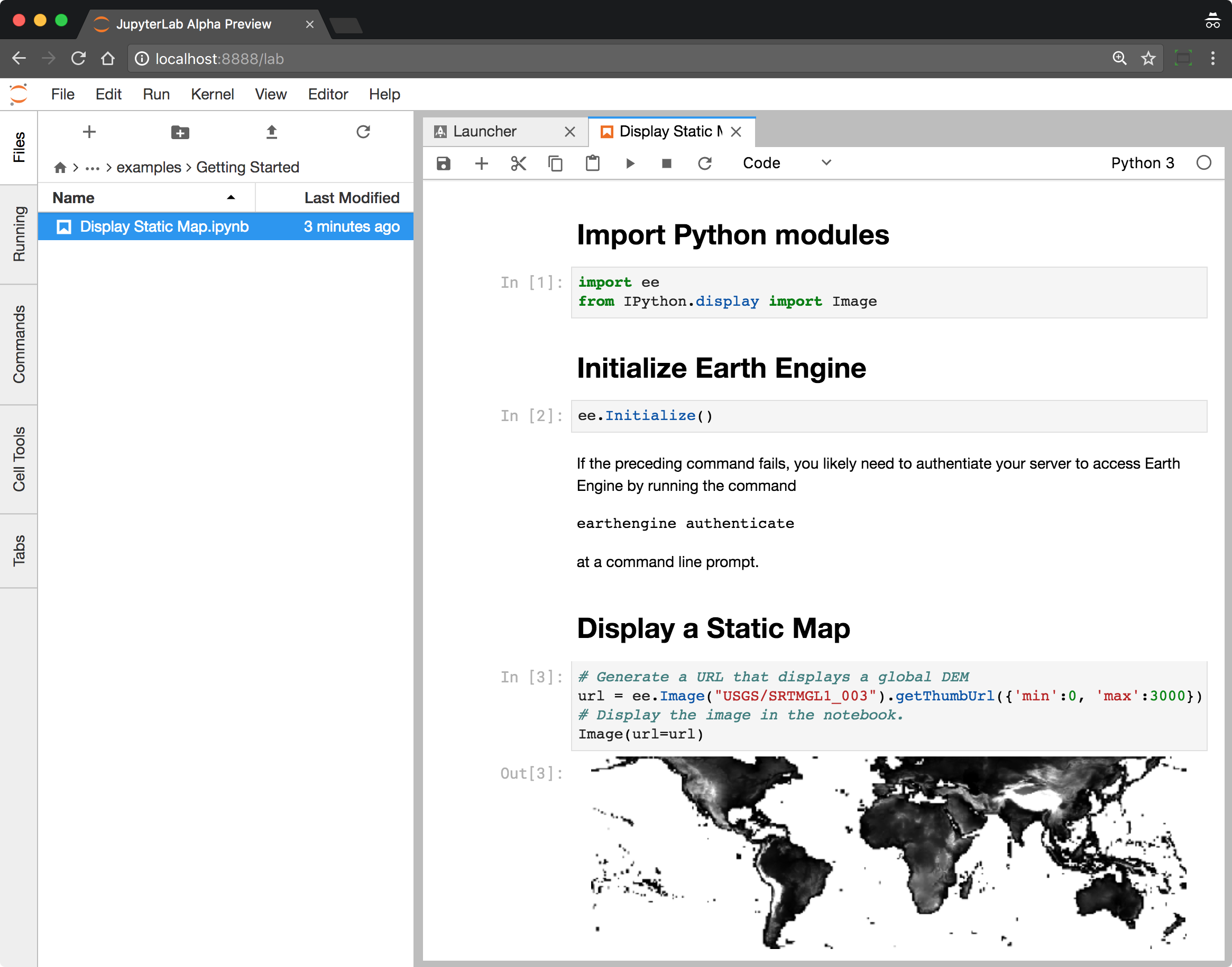
Task: Click the interrupt kernel icon
Action: tap(667, 163)
